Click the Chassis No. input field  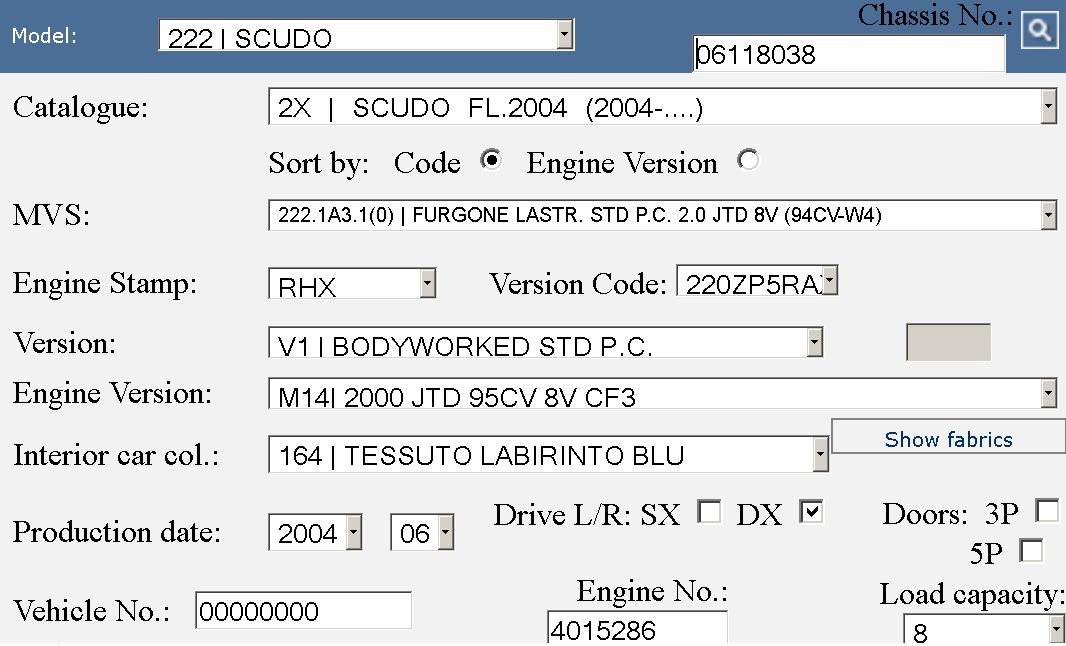[848, 55]
